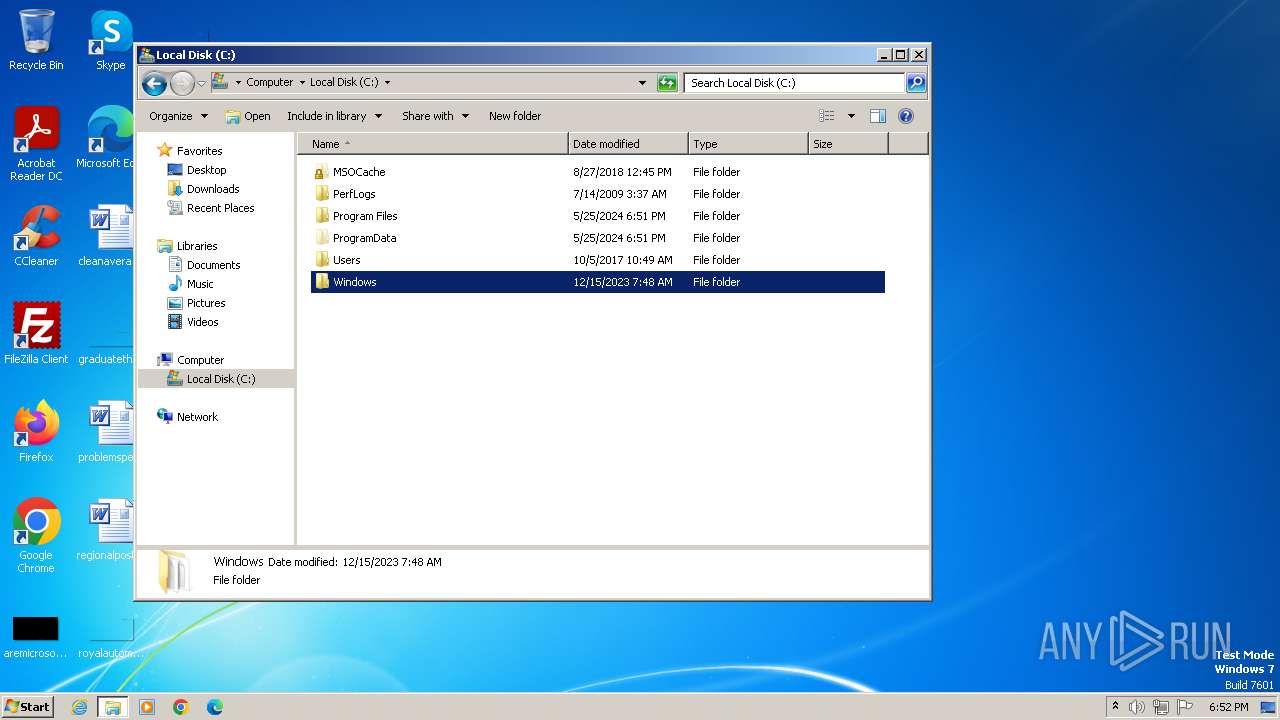Select Downloads in the Favorites list
Screen dimensions: 1280x720
pyautogui.click(x=212, y=189)
